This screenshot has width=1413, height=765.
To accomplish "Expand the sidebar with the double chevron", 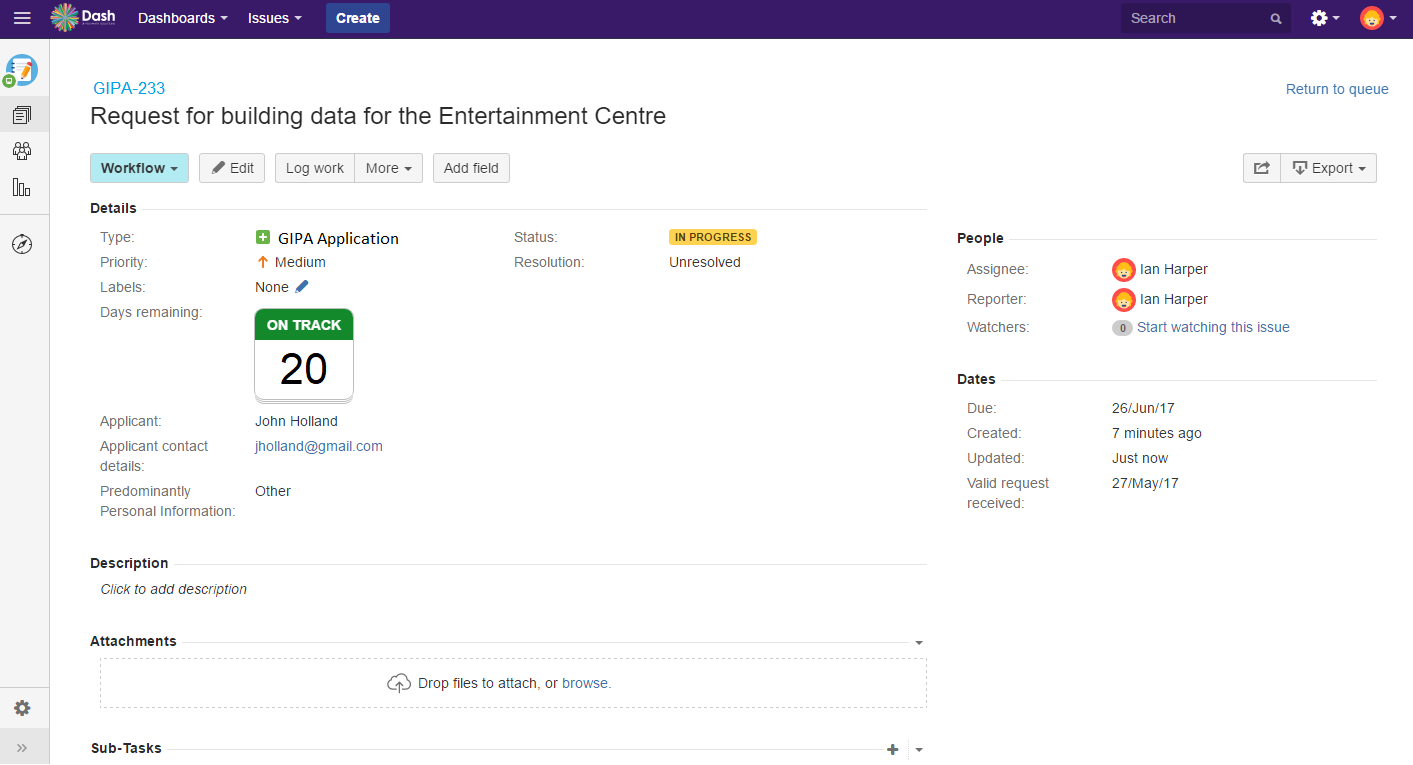I will click(x=22, y=747).
